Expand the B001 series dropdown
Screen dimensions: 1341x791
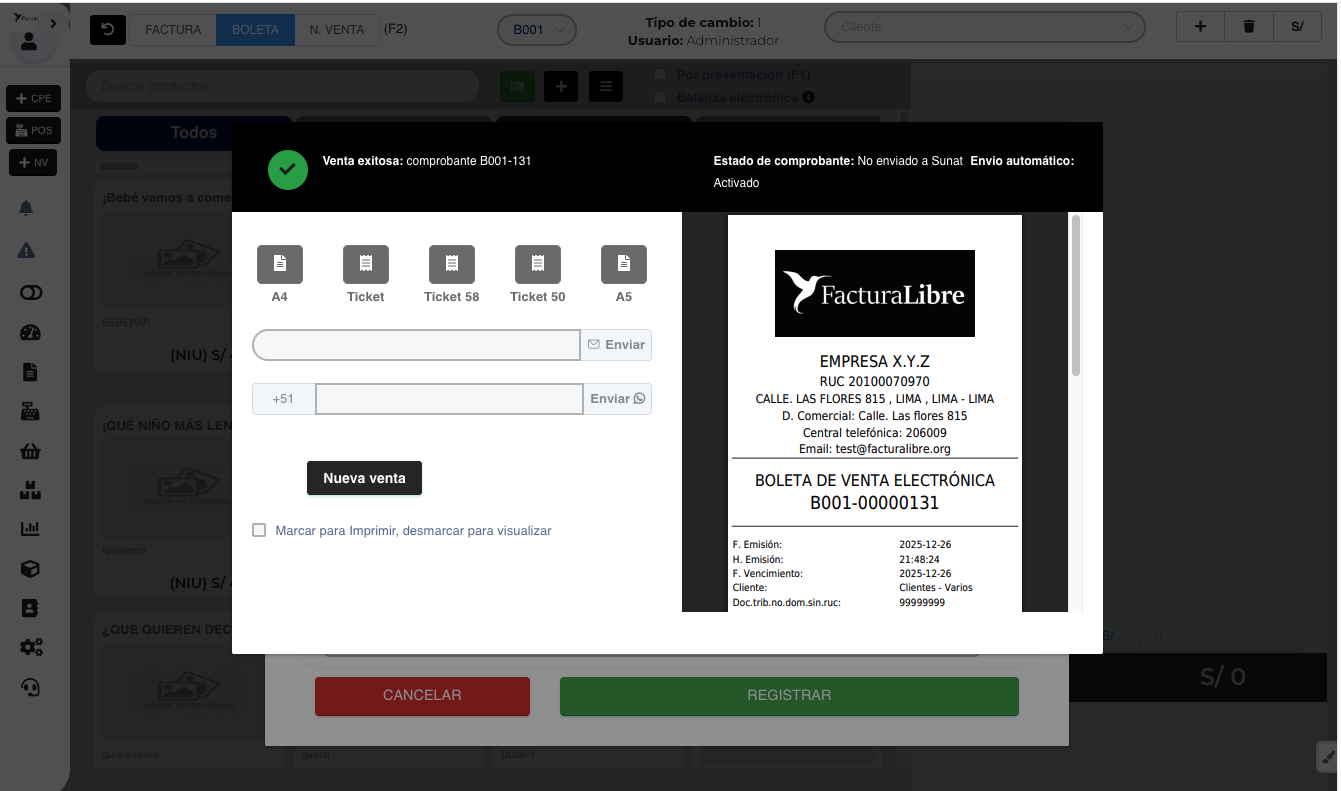pyautogui.click(x=537, y=30)
